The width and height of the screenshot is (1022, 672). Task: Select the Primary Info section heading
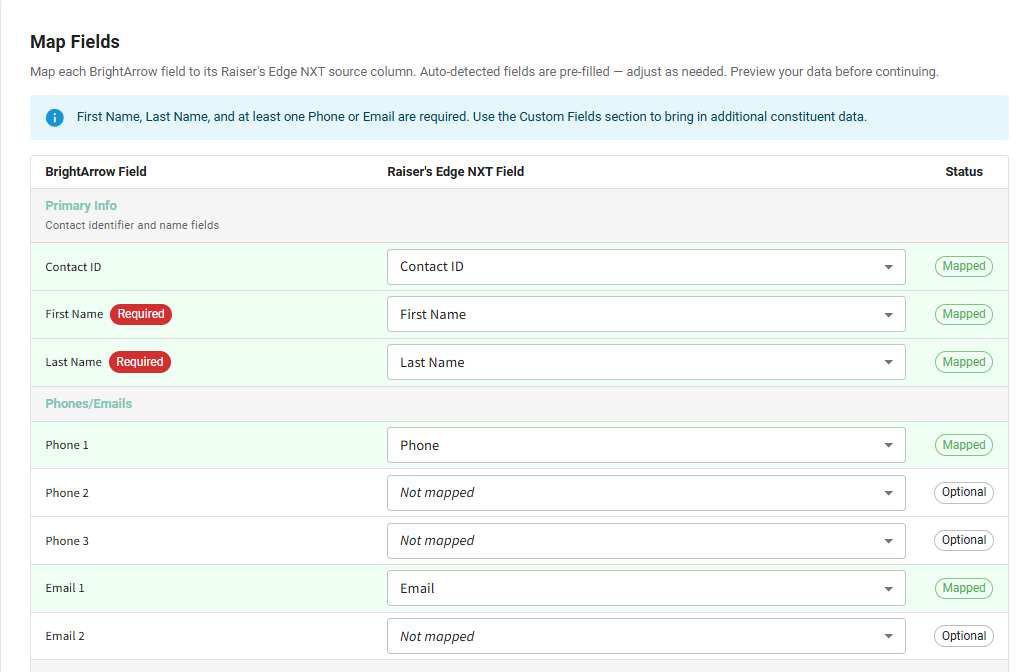point(81,205)
